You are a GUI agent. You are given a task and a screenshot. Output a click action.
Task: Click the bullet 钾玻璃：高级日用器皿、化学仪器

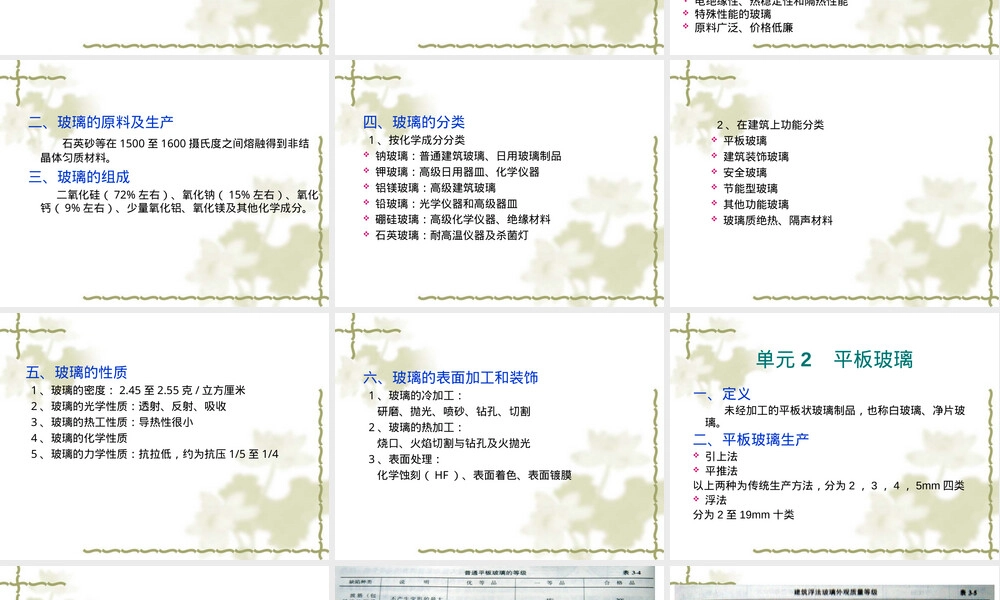click(457, 172)
